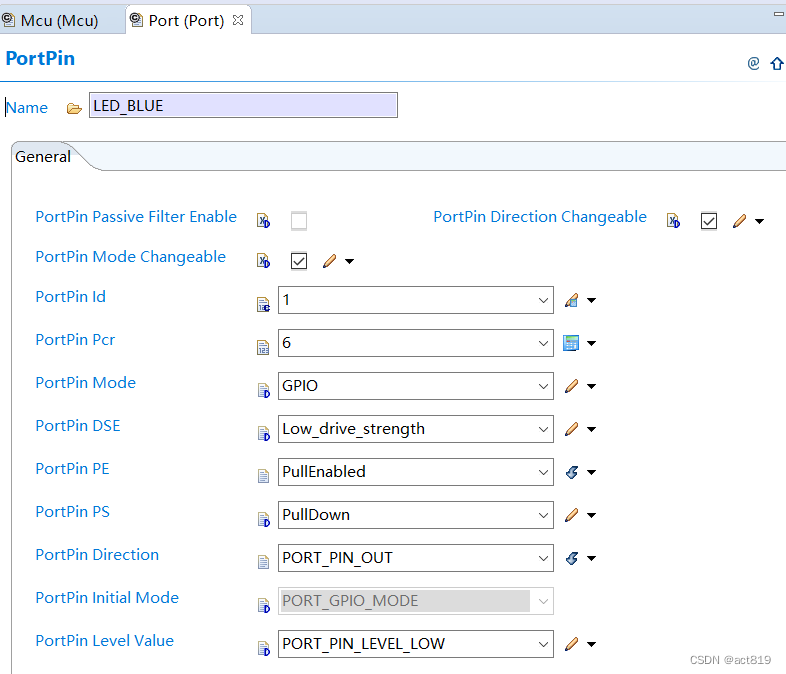Enable PortPin Passive Filter checkbox
Screen dimensions: 786x674
(299, 221)
